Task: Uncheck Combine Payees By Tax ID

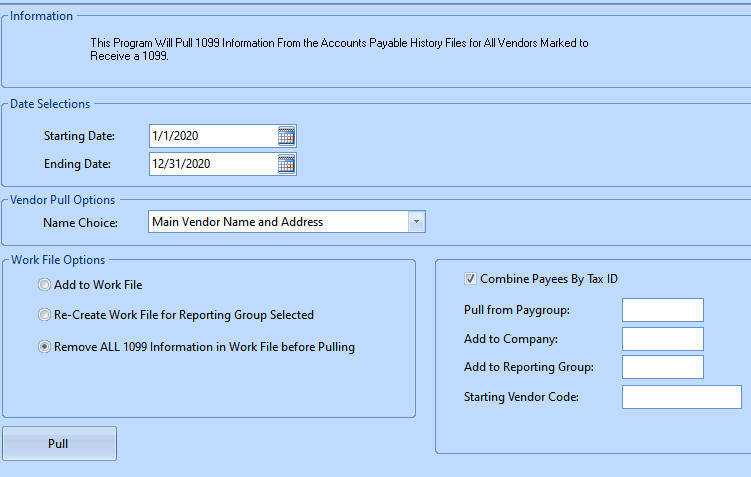Action: [471, 279]
